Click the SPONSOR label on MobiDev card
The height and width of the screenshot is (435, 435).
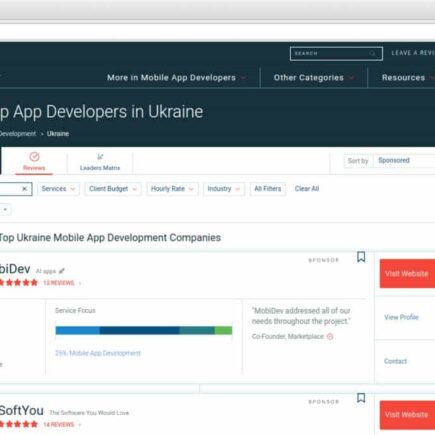click(x=324, y=260)
